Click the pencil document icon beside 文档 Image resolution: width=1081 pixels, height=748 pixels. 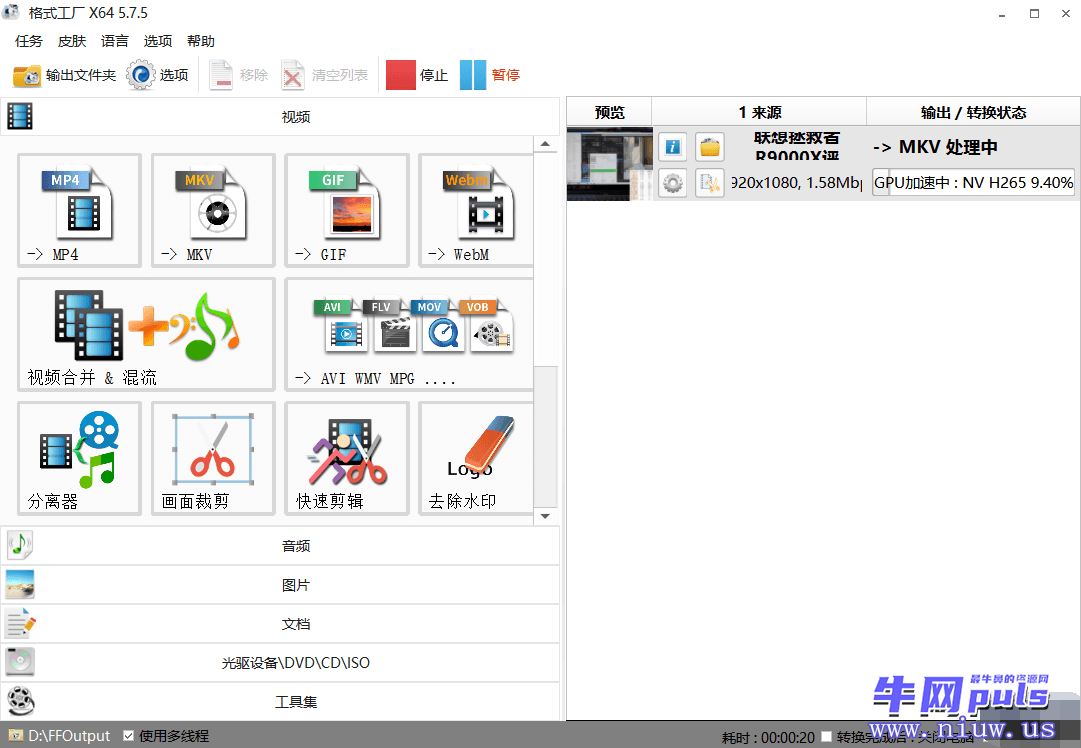click(21, 623)
